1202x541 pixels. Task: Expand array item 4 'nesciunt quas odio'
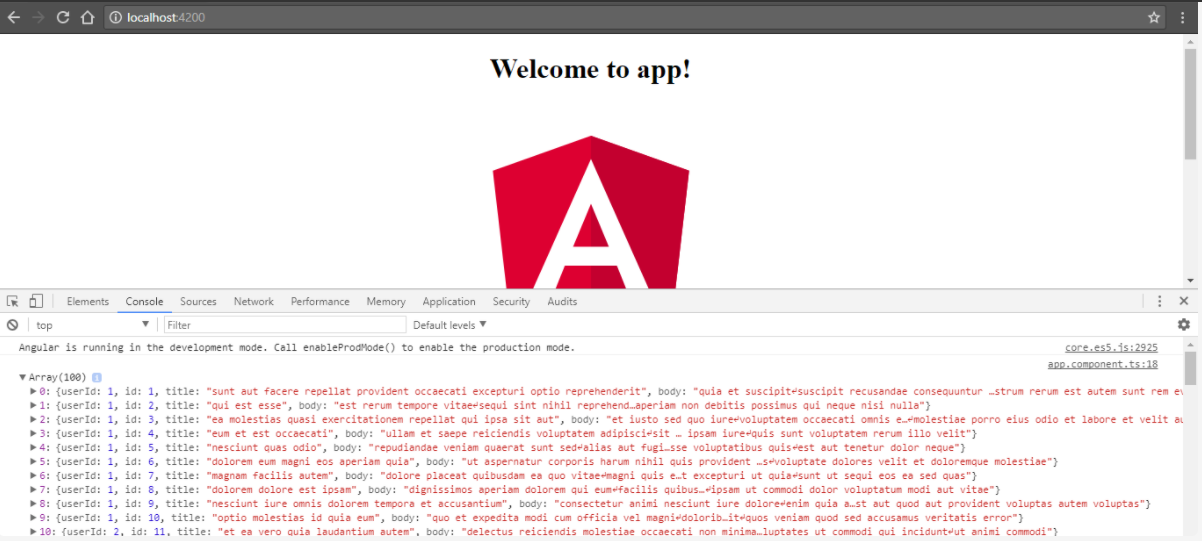tap(34, 447)
